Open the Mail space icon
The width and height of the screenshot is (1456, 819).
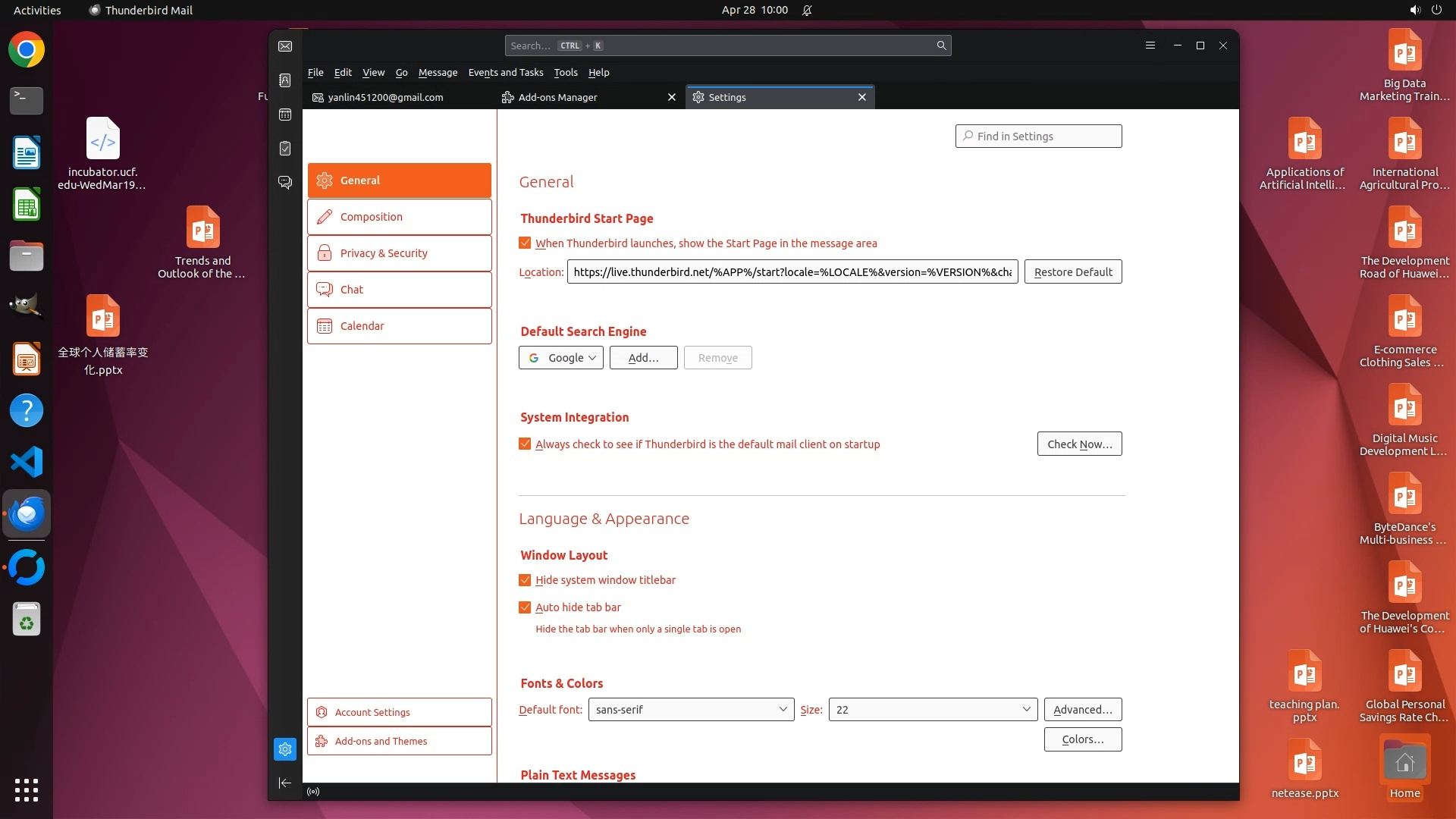[285, 46]
